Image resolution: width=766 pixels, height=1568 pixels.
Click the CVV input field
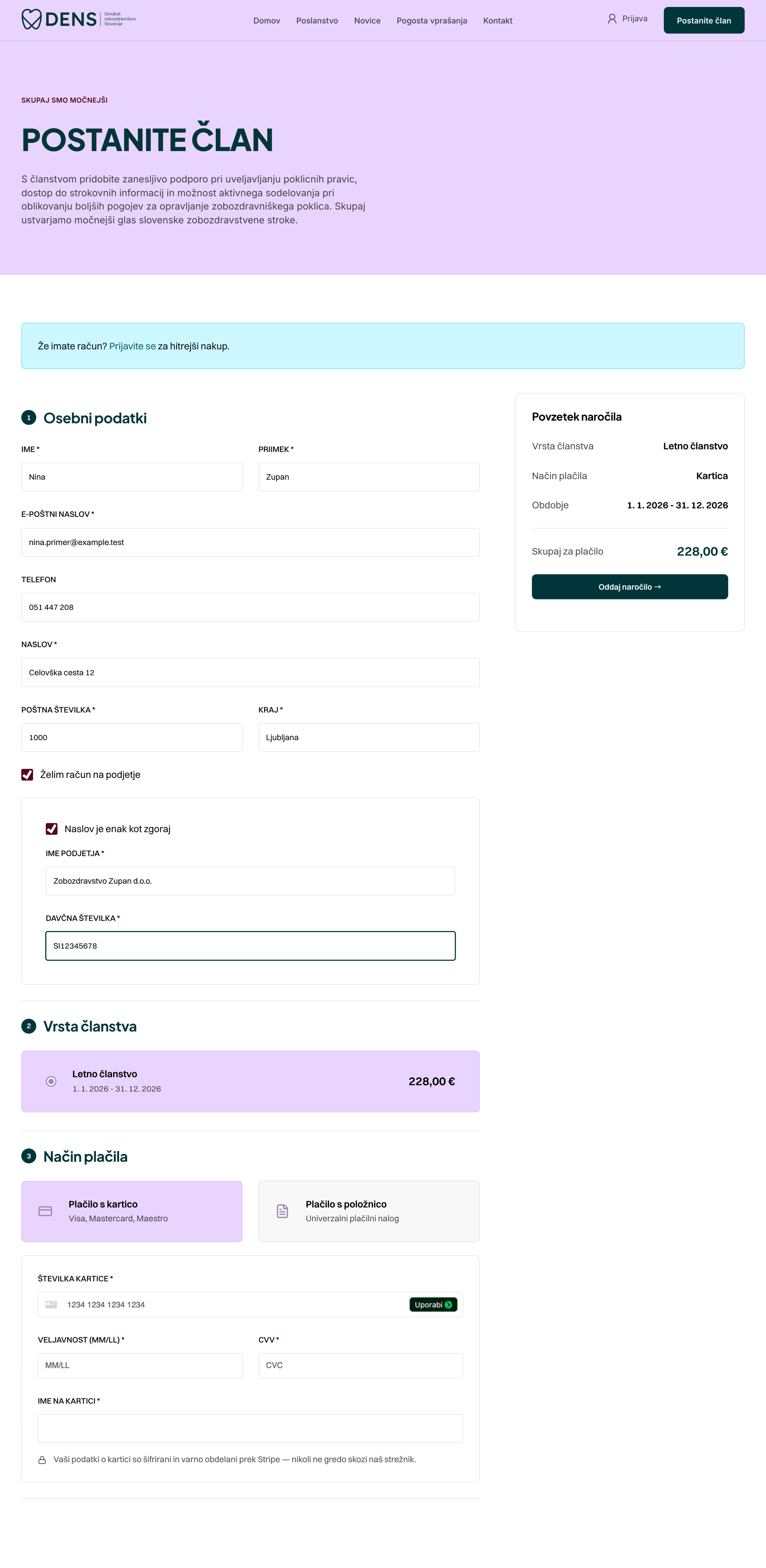click(x=361, y=1365)
